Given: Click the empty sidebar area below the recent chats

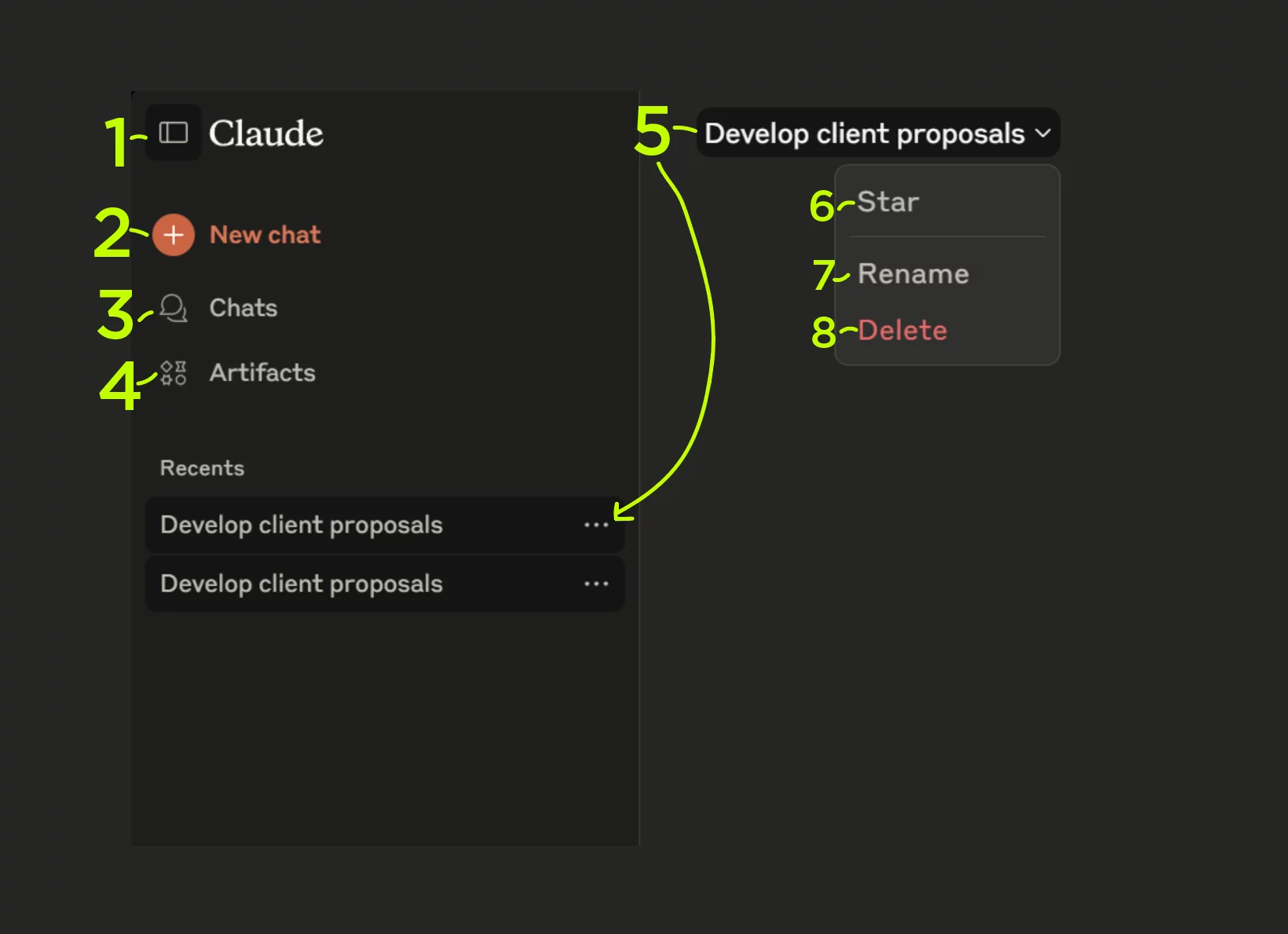Looking at the screenshot, I should click(385, 731).
